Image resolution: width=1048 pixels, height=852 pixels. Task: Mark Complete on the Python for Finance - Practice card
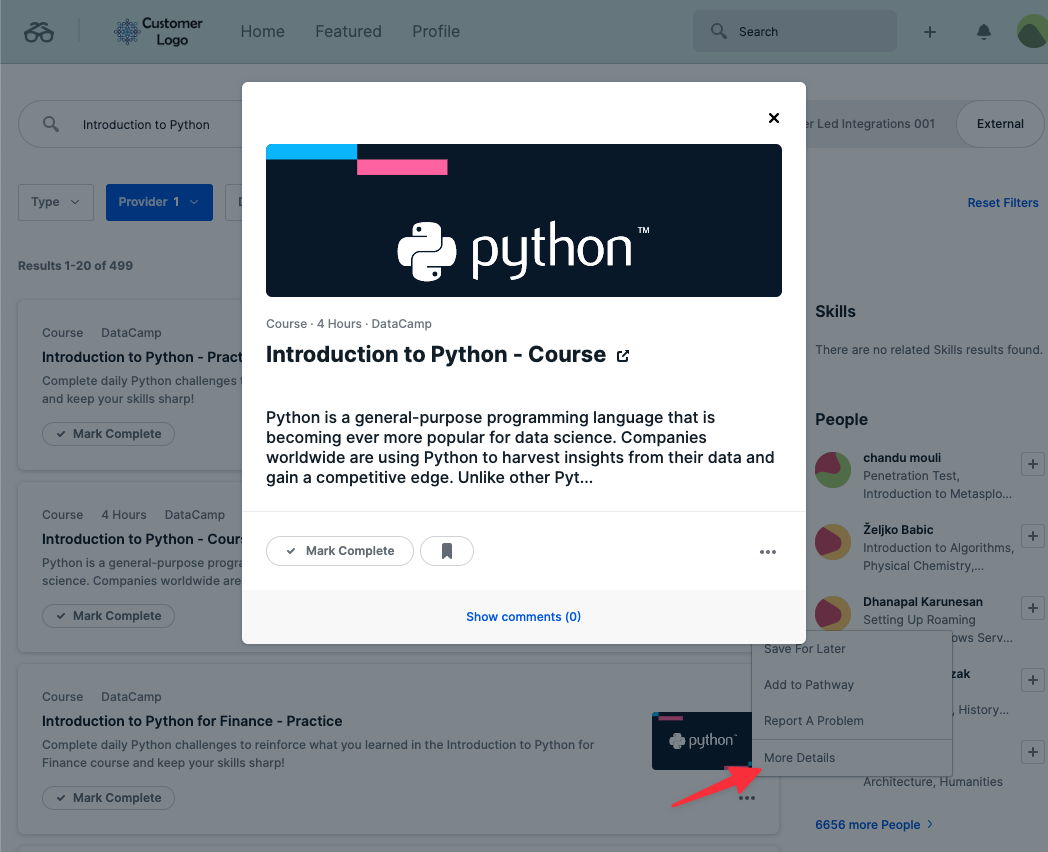click(x=108, y=798)
